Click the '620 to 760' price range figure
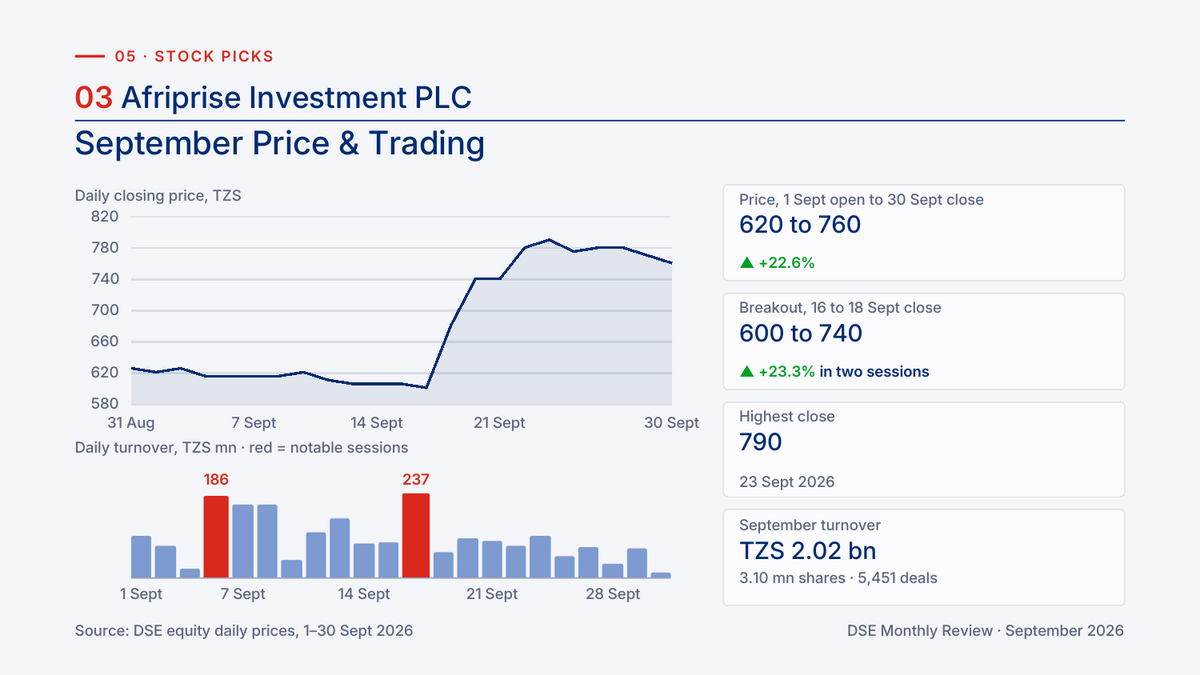 [x=800, y=225]
